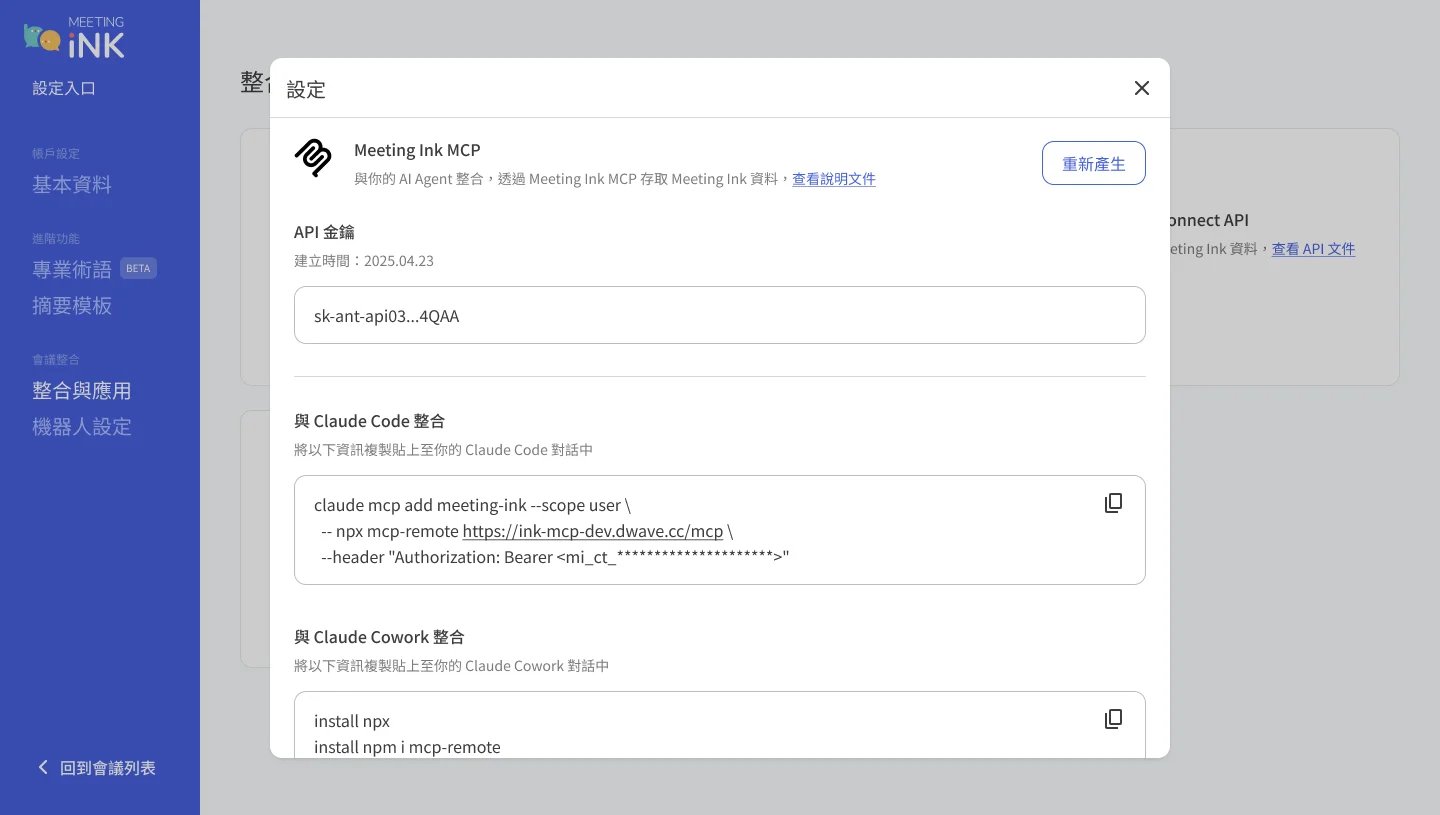Screen dimensions: 1440x815
Task: Open 機器人設定 in the sidebar
Action: [x=82, y=427]
